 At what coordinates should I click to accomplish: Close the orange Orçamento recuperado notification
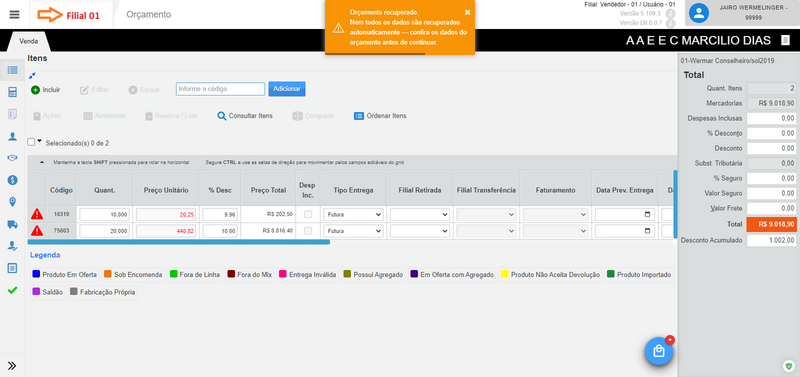pyautogui.click(x=467, y=12)
